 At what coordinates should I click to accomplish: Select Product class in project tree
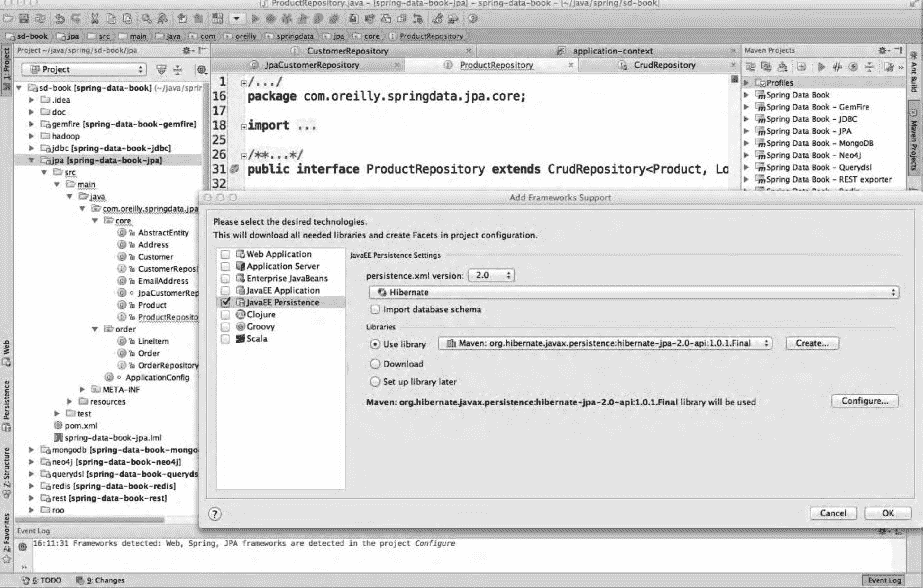pos(152,305)
